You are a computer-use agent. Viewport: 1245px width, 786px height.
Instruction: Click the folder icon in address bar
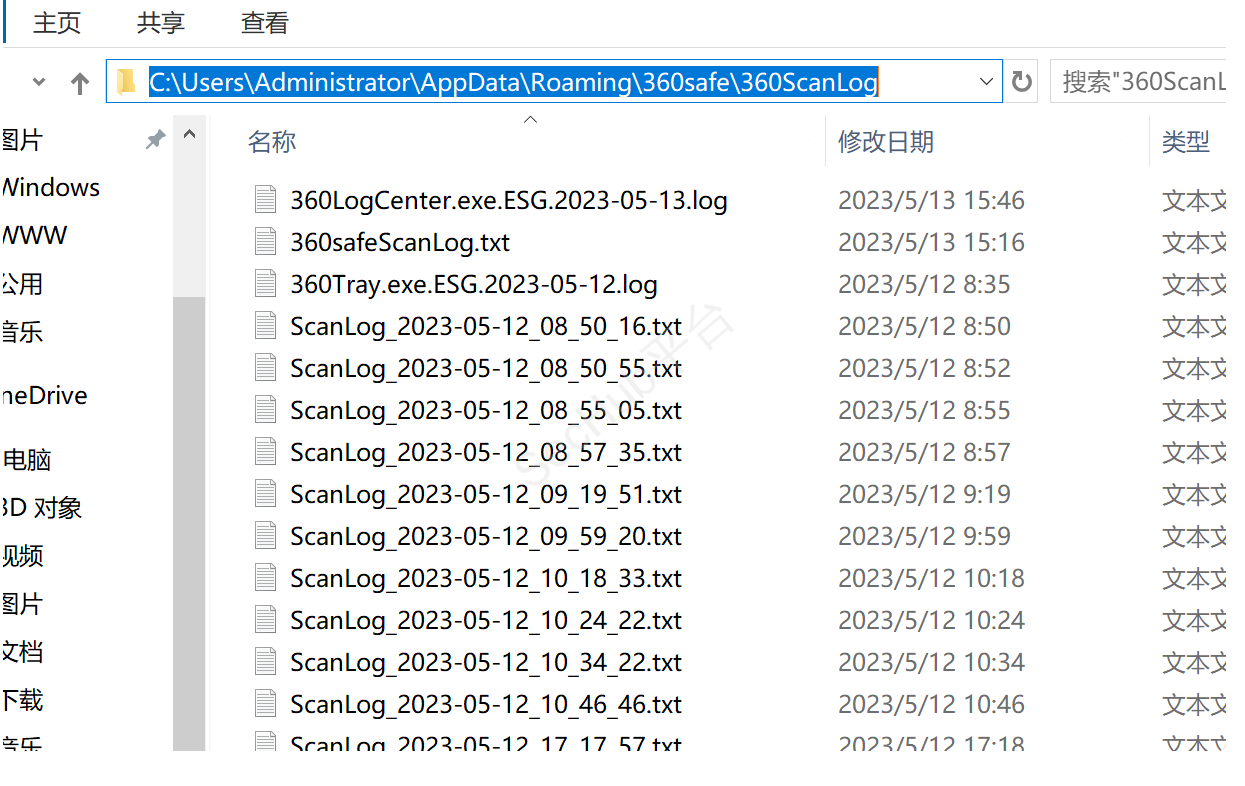(126, 82)
